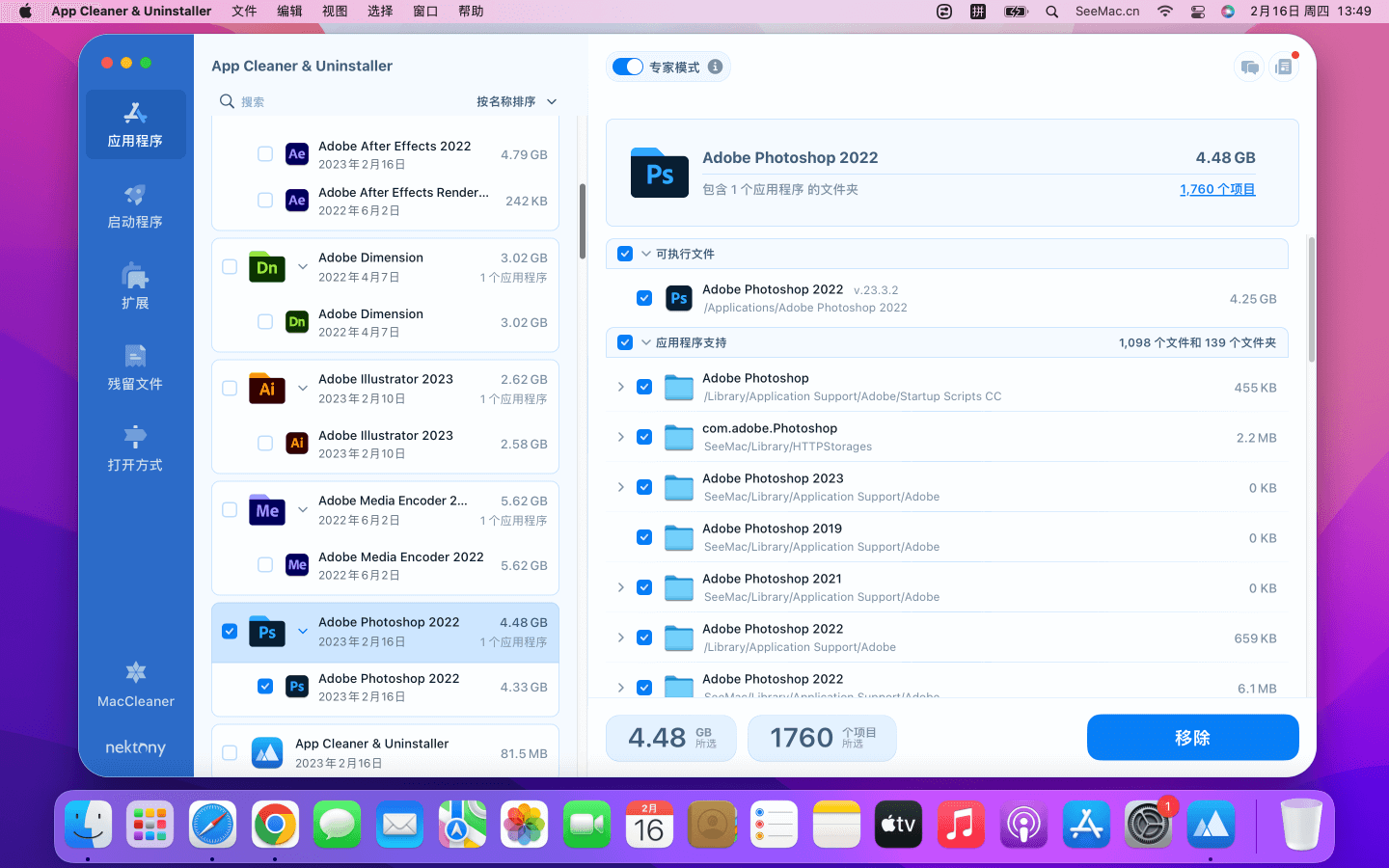Uncheck com.adobe.Photoshop folder checkbox
The width and height of the screenshot is (1389, 868).
point(644,437)
